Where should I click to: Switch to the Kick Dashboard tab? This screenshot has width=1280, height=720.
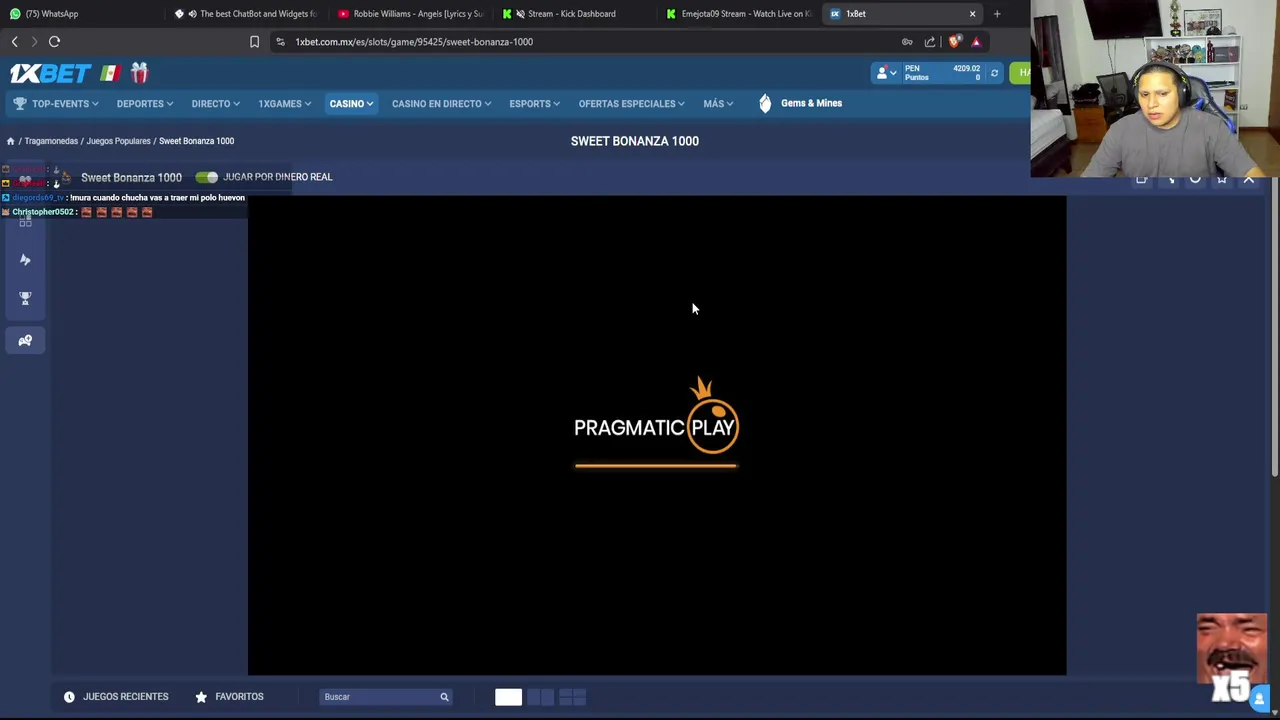click(574, 14)
